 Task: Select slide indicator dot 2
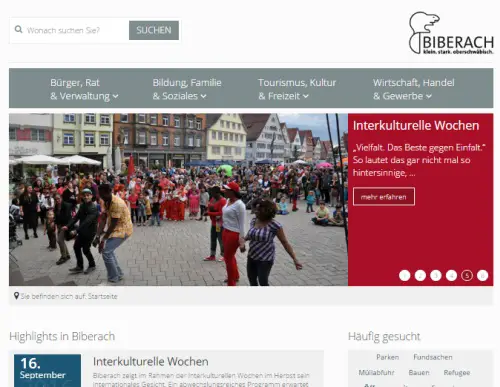tap(420, 275)
